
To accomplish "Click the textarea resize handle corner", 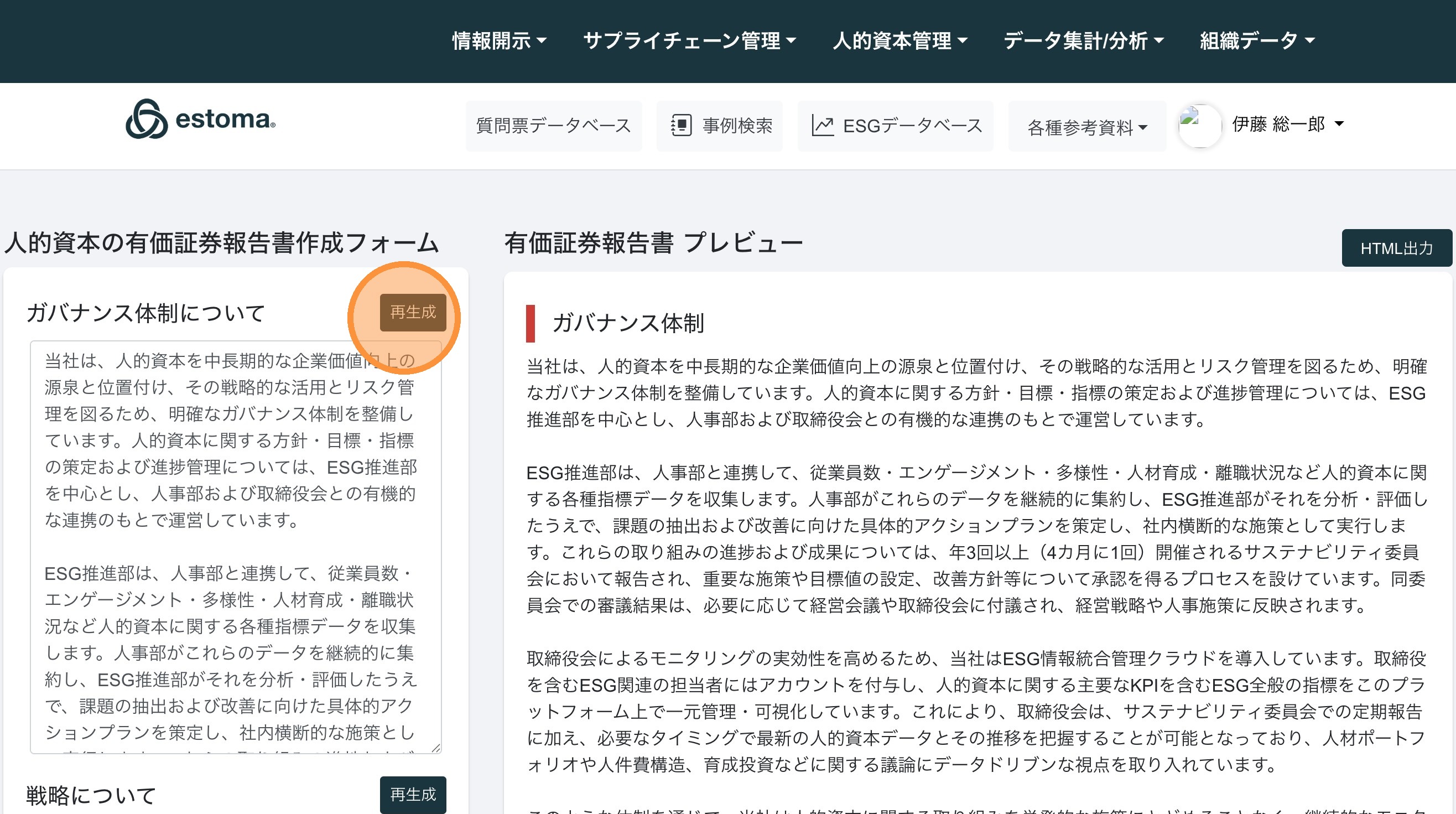I will click(436, 748).
